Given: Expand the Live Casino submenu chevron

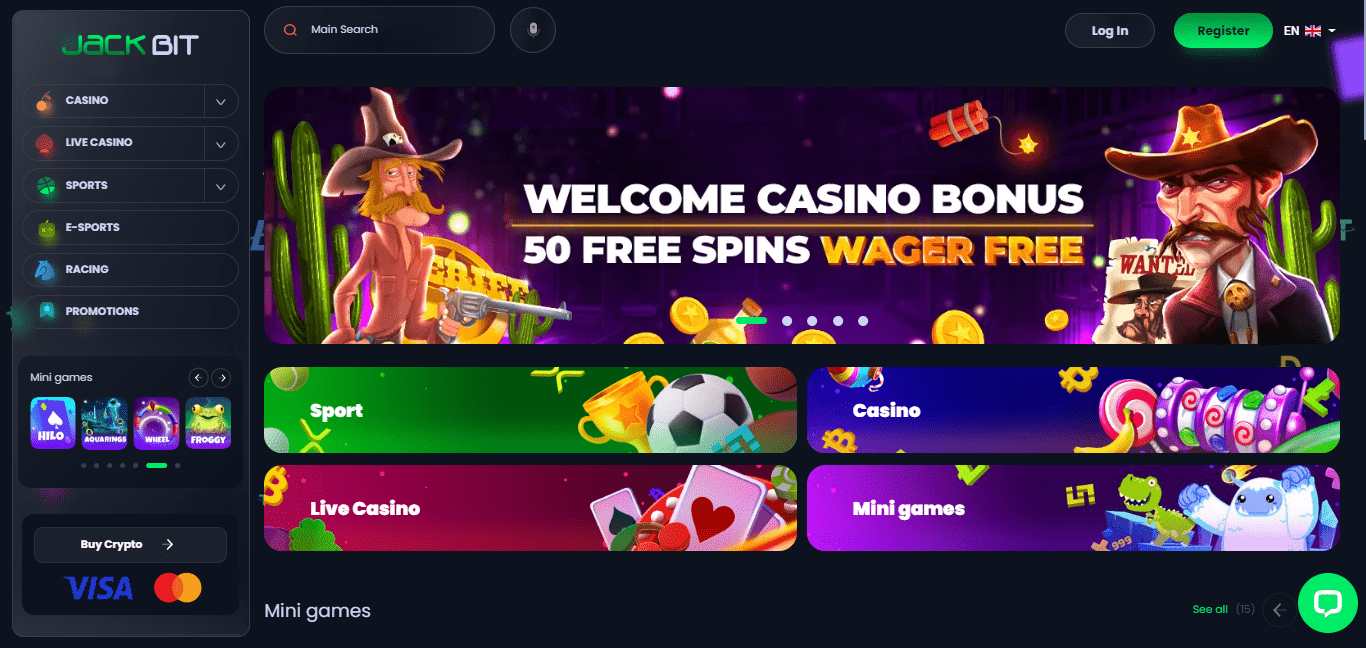Looking at the screenshot, I should (x=220, y=144).
